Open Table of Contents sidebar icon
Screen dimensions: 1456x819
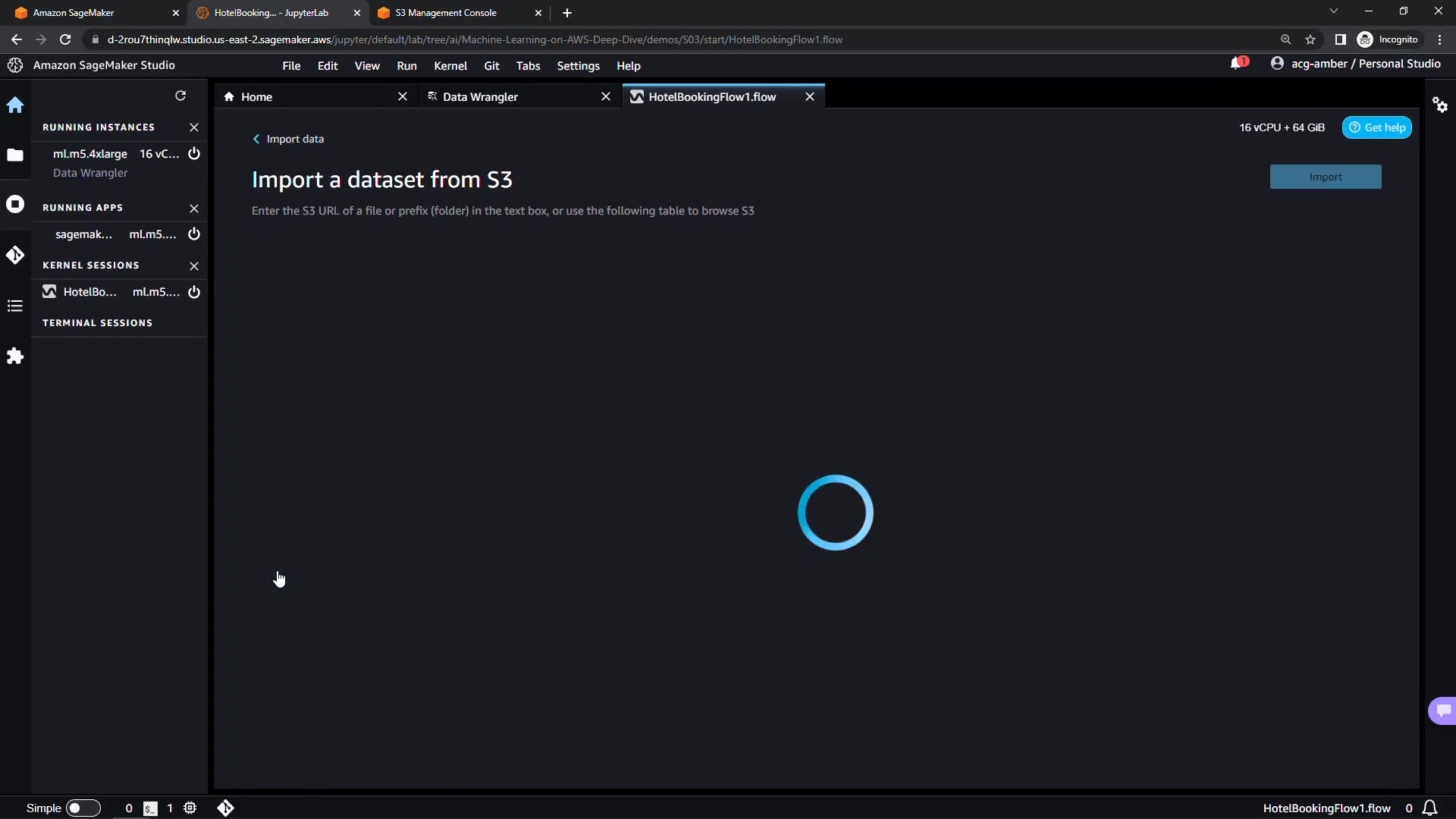[x=15, y=306]
